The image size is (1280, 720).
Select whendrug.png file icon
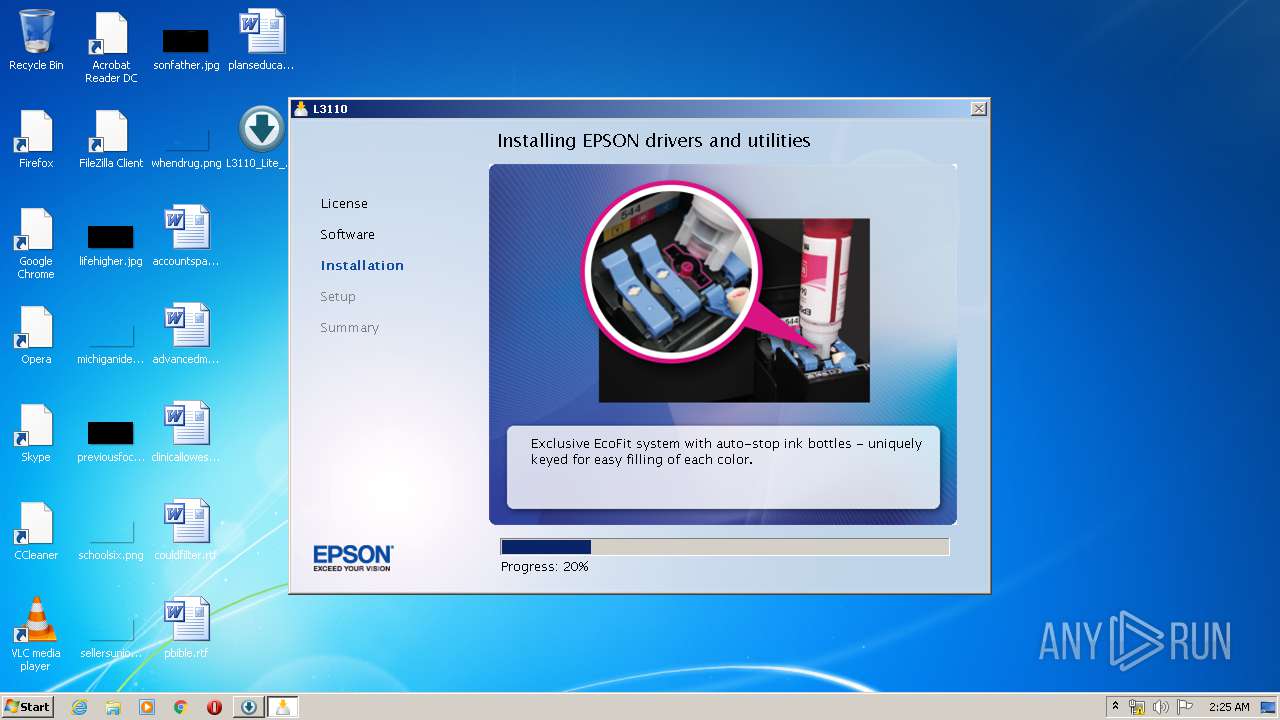click(186, 145)
